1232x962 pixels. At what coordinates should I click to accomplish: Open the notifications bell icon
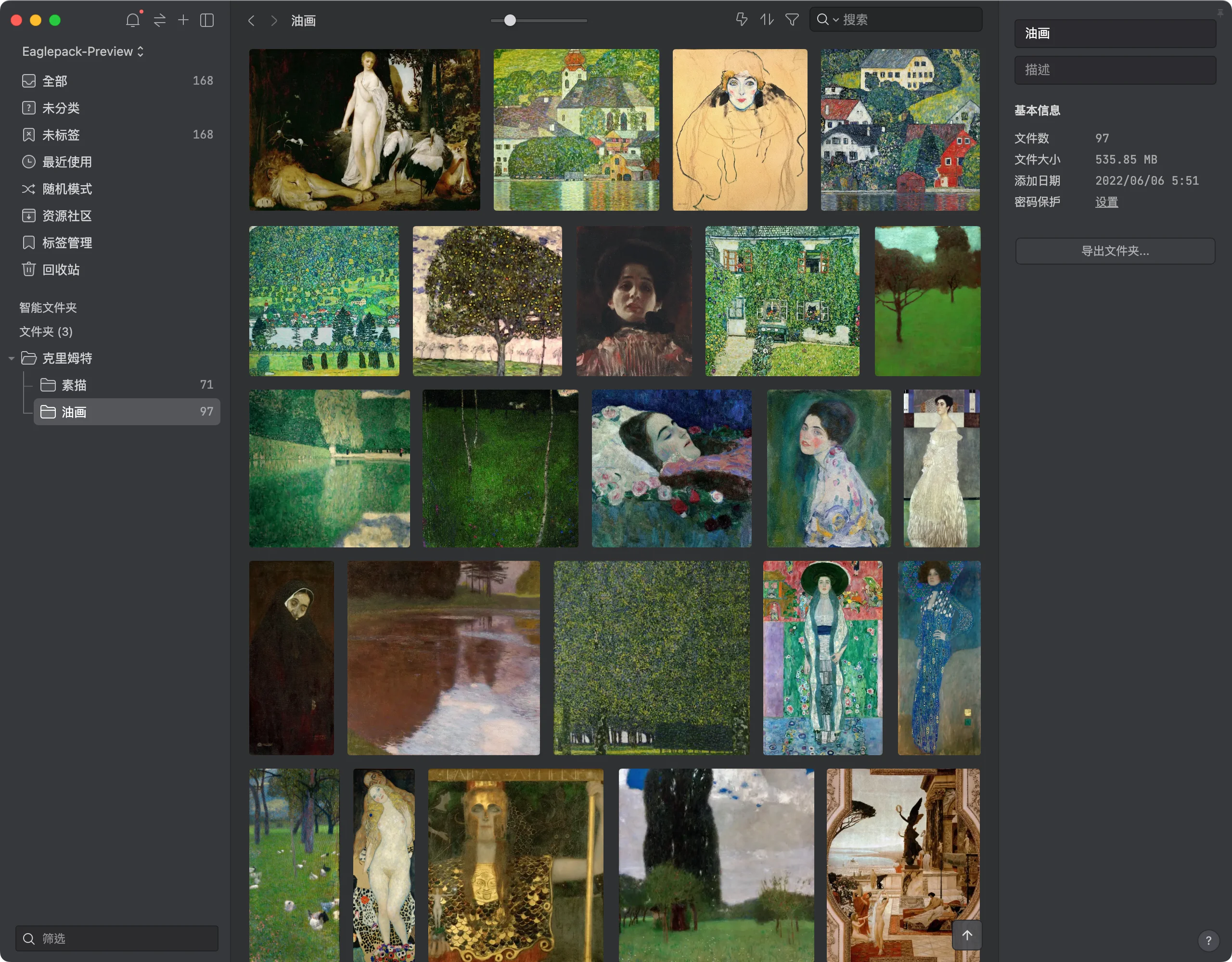(132, 20)
